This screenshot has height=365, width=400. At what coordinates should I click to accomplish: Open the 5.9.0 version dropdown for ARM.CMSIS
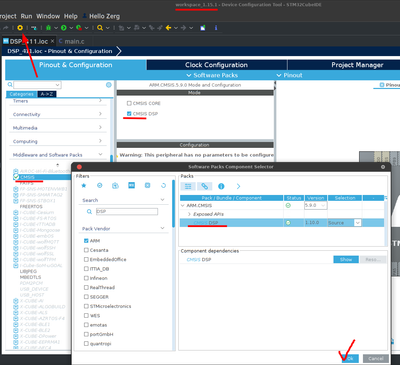(x=323, y=205)
